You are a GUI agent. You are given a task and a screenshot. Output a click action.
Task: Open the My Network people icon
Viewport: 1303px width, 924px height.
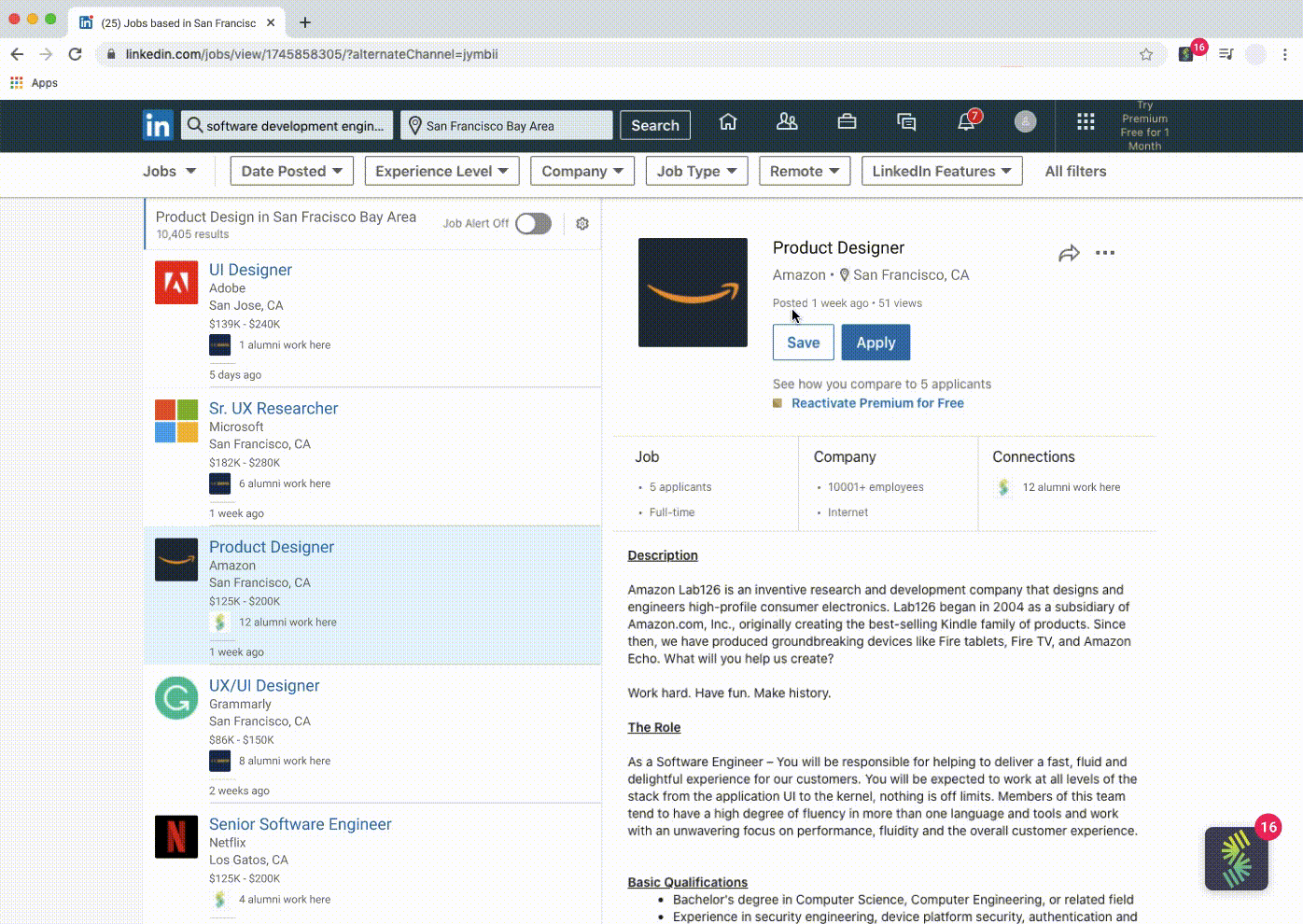787,121
